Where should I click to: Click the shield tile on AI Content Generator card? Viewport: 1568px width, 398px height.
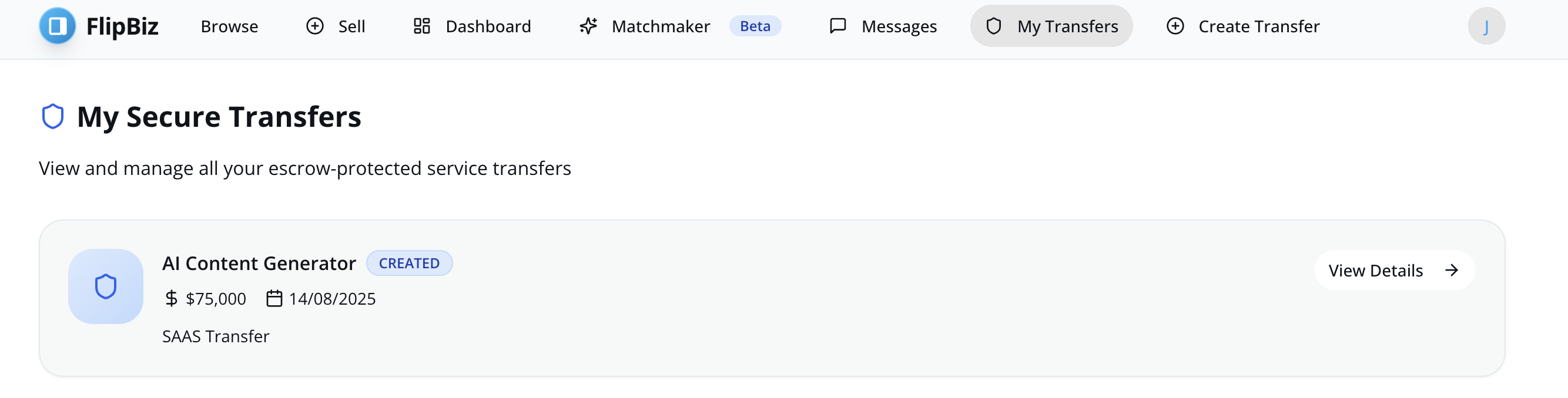106,286
